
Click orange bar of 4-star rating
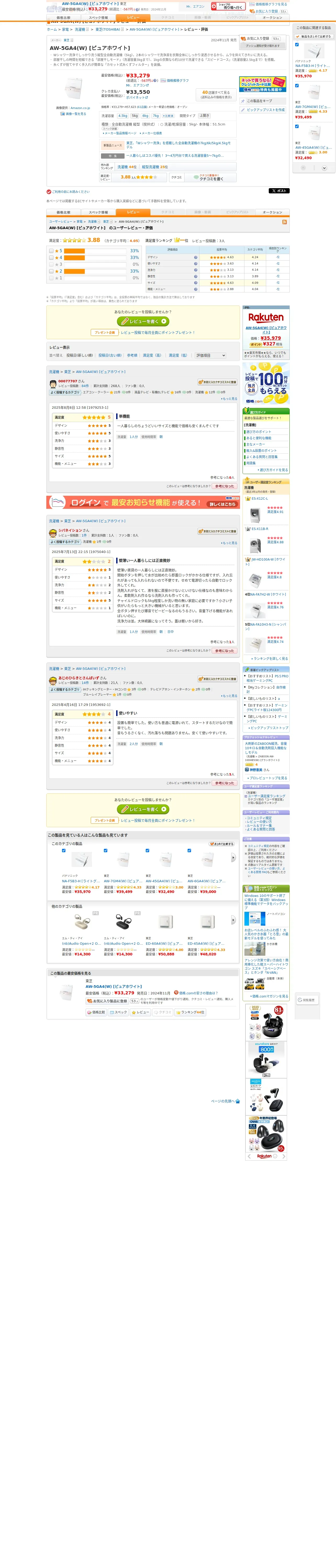pyautogui.click(x=74, y=257)
